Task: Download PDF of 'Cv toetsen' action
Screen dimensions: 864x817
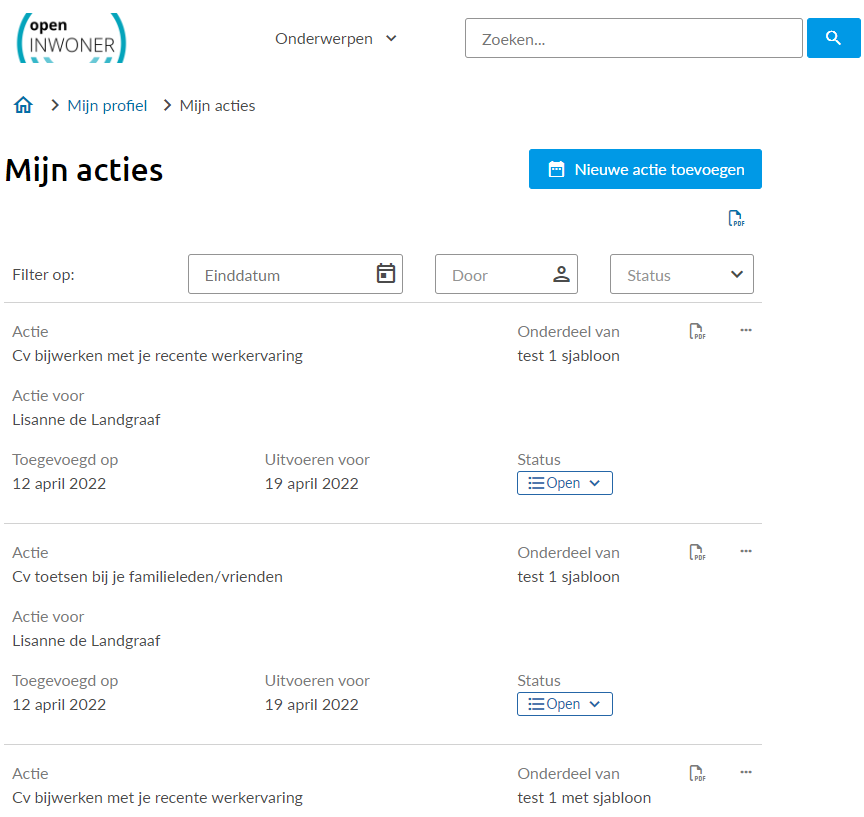Action: 697,552
